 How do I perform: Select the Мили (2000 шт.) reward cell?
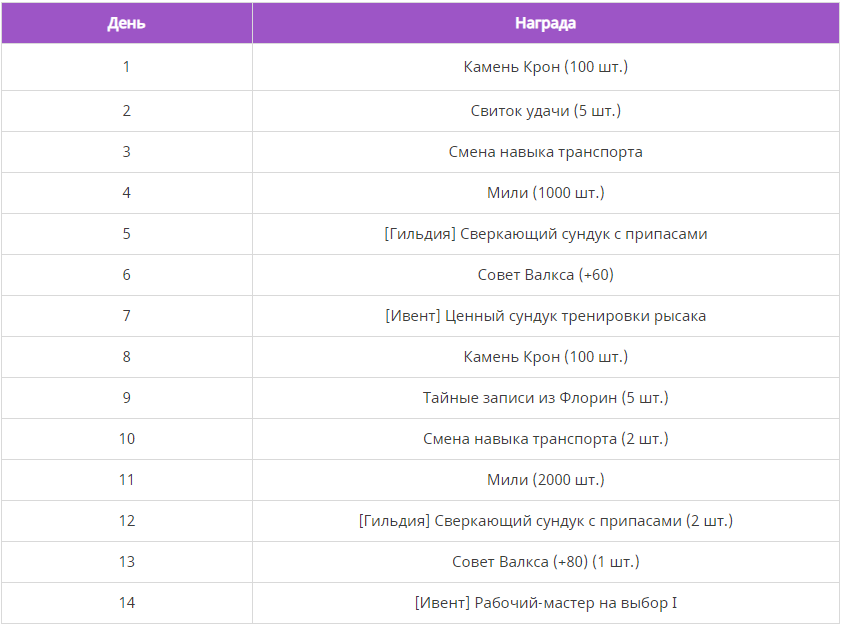pos(546,480)
